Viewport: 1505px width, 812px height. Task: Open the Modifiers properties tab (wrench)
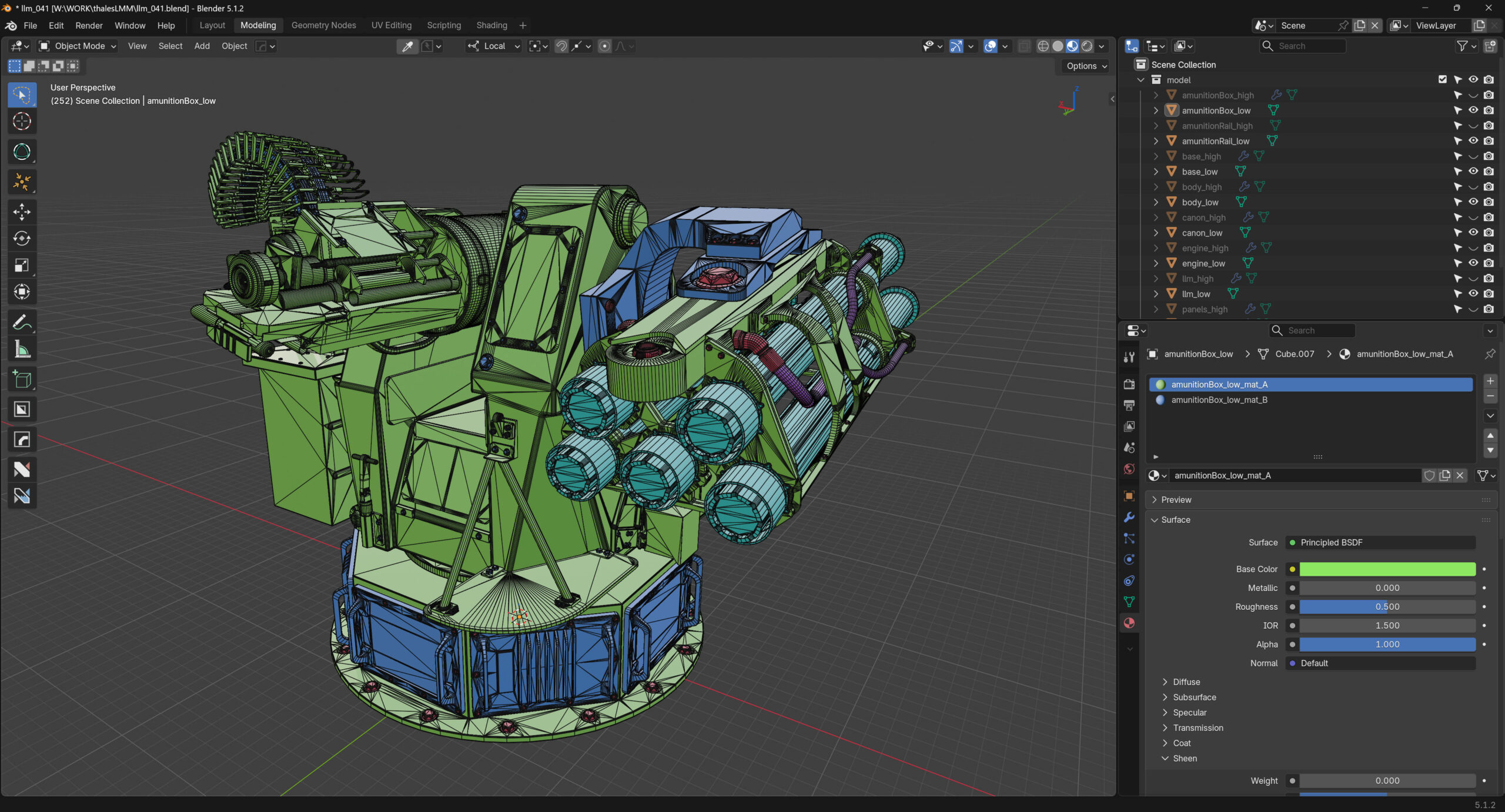click(1129, 517)
